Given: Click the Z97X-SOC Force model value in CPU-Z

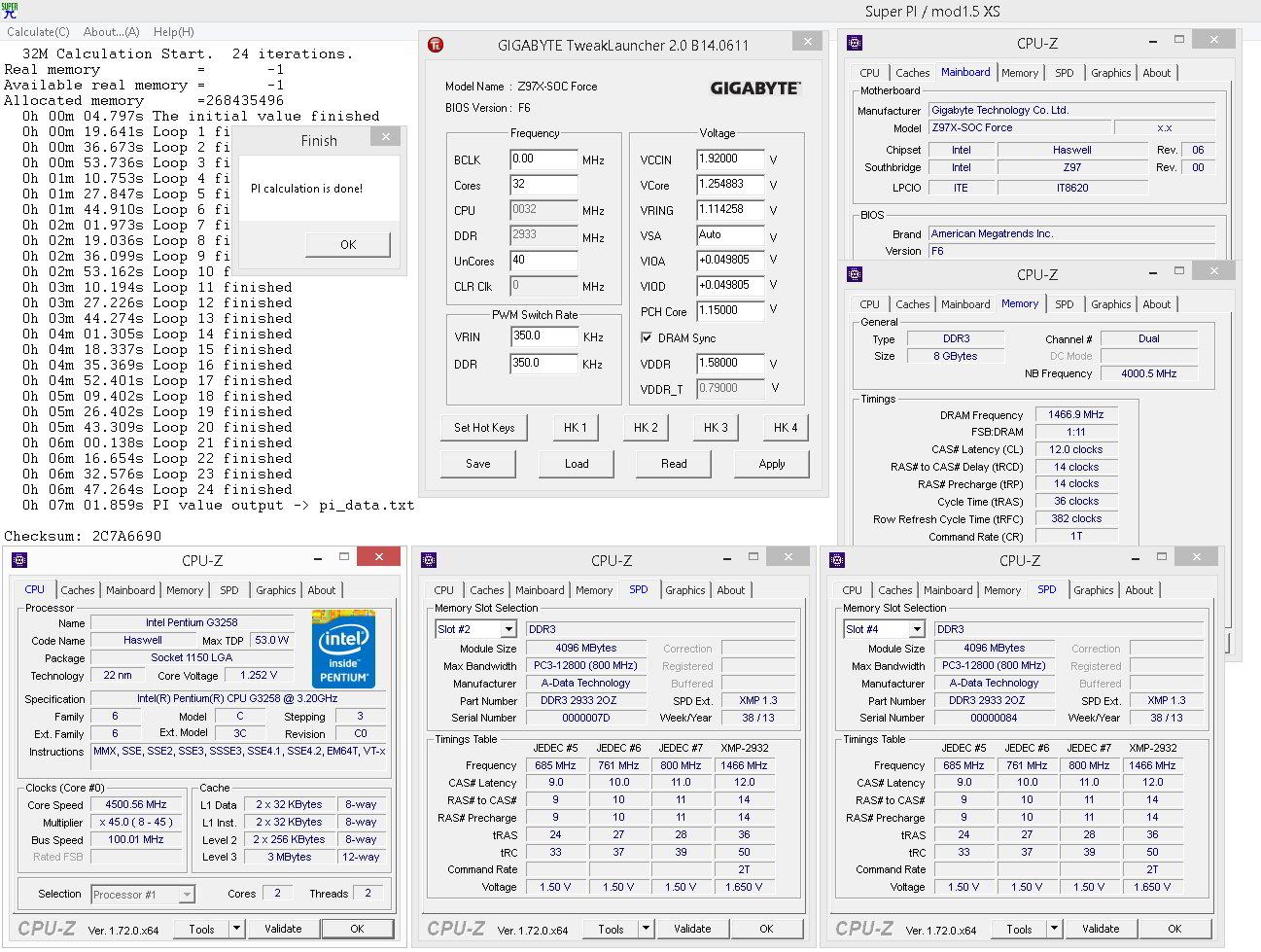Looking at the screenshot, I should (1020, 127).
